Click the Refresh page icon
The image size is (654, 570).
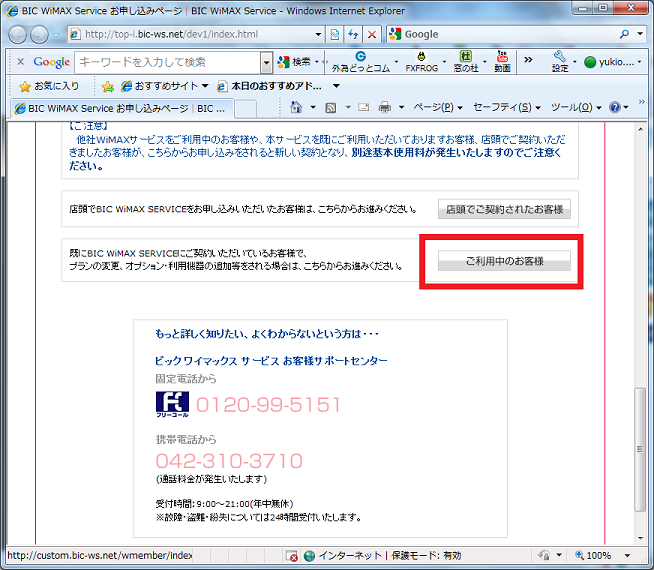pyautogui.click(x=353, y=34)
